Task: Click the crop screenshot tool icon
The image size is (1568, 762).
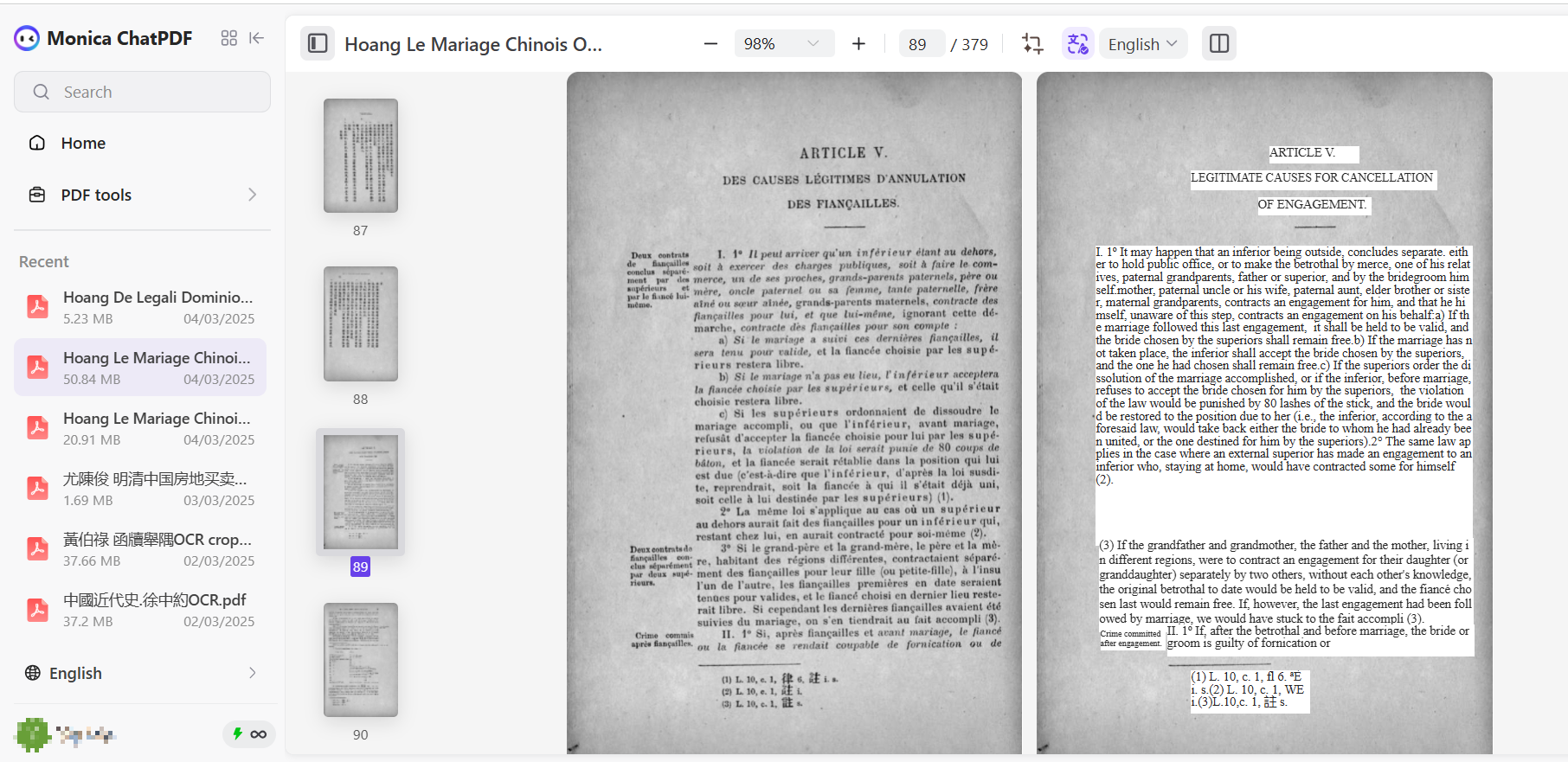Action: pyautogui.click(x=1032, y=43)
